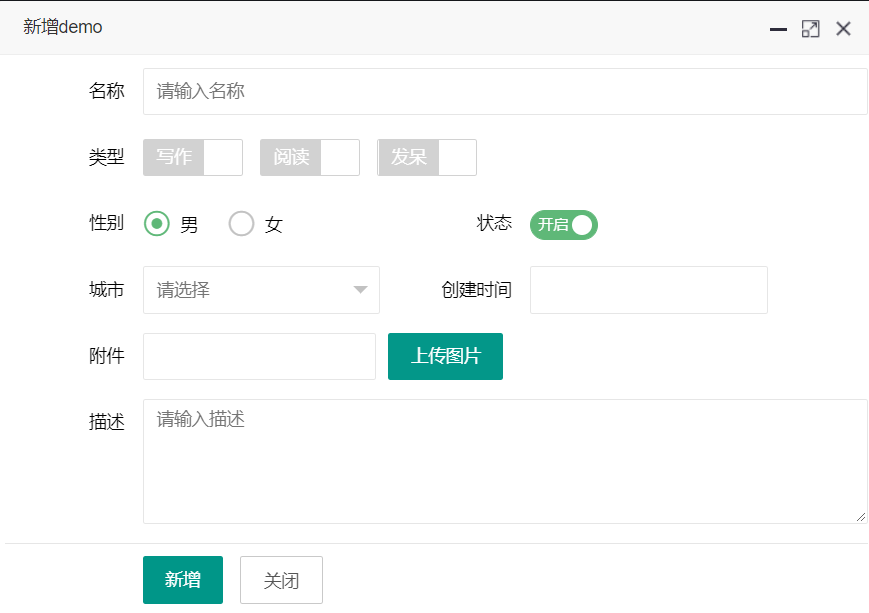The width and height of the screenshot is (869, 613).
Task: Click the 城市 dropdown arrow triangle
Action: click(x=361, y=290)
